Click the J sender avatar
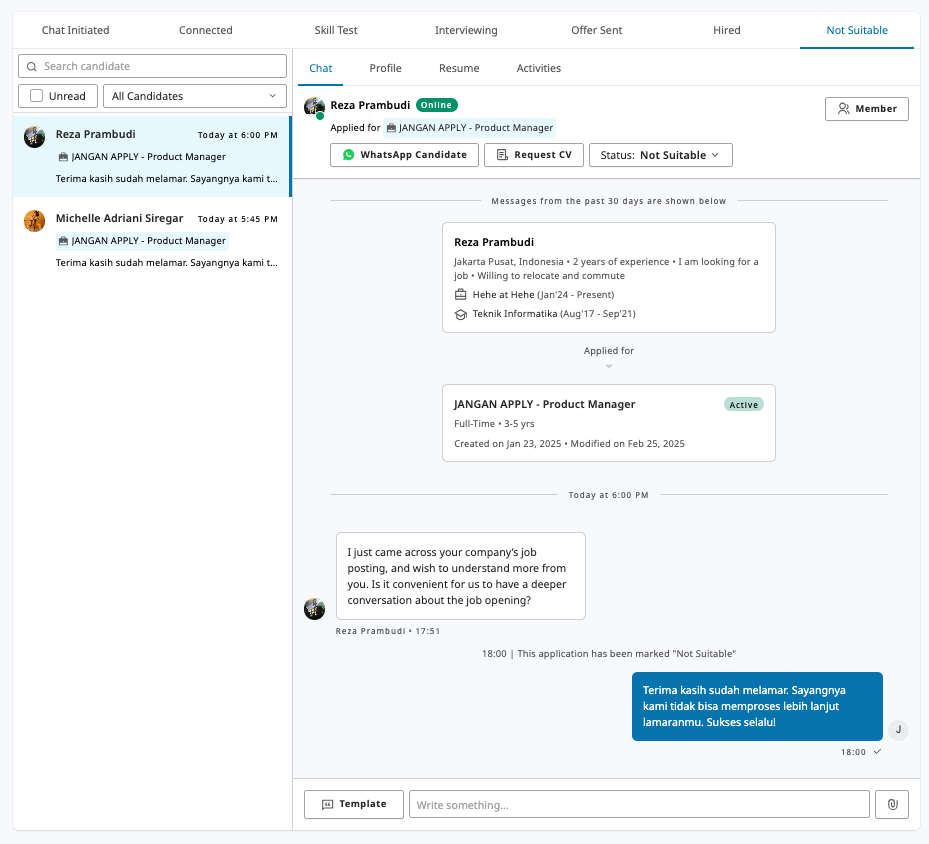The height and width of the screenshot is (844, 929). point(898,730)
